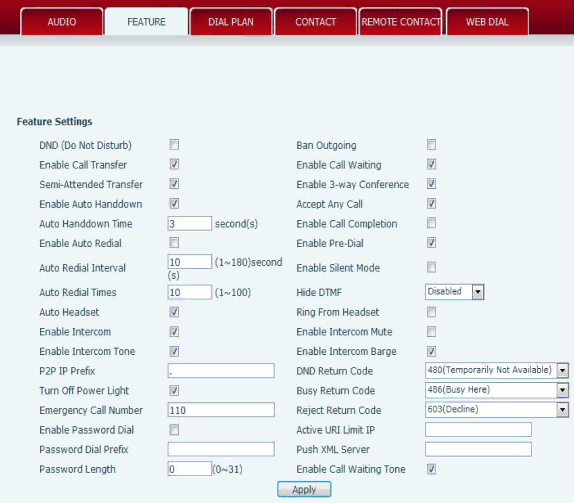574x503 pixels.
Task: Open the REMOTE CONTACT tab
Action: pos(401,22)
